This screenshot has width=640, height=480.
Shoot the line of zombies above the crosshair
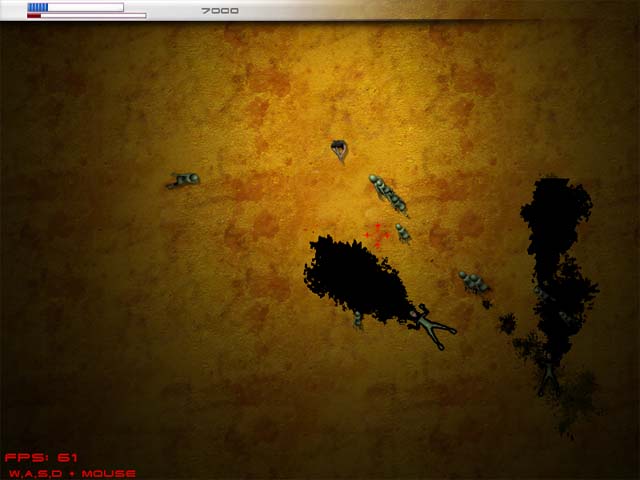[388, 194]
